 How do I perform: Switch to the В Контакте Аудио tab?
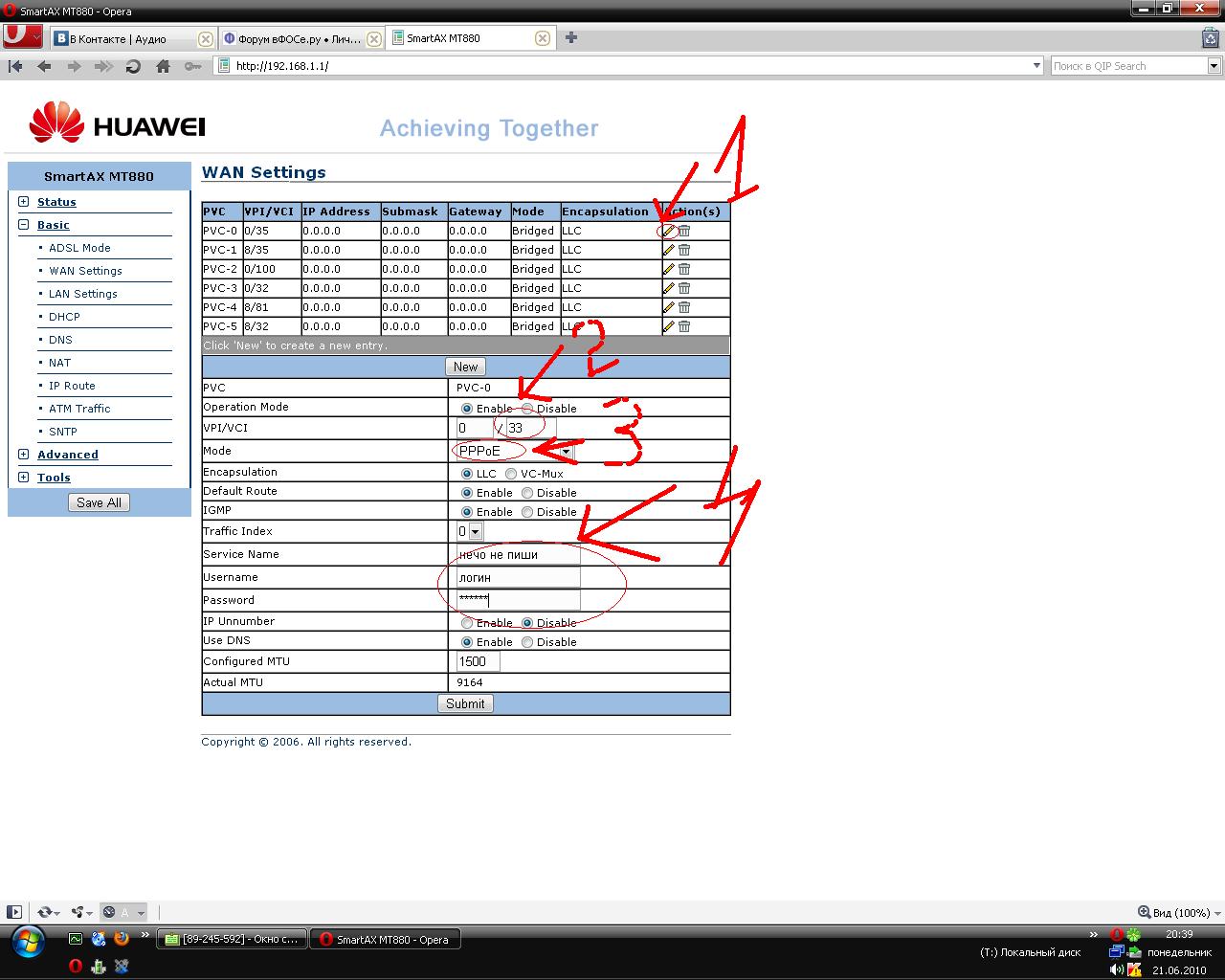point(124,39)
